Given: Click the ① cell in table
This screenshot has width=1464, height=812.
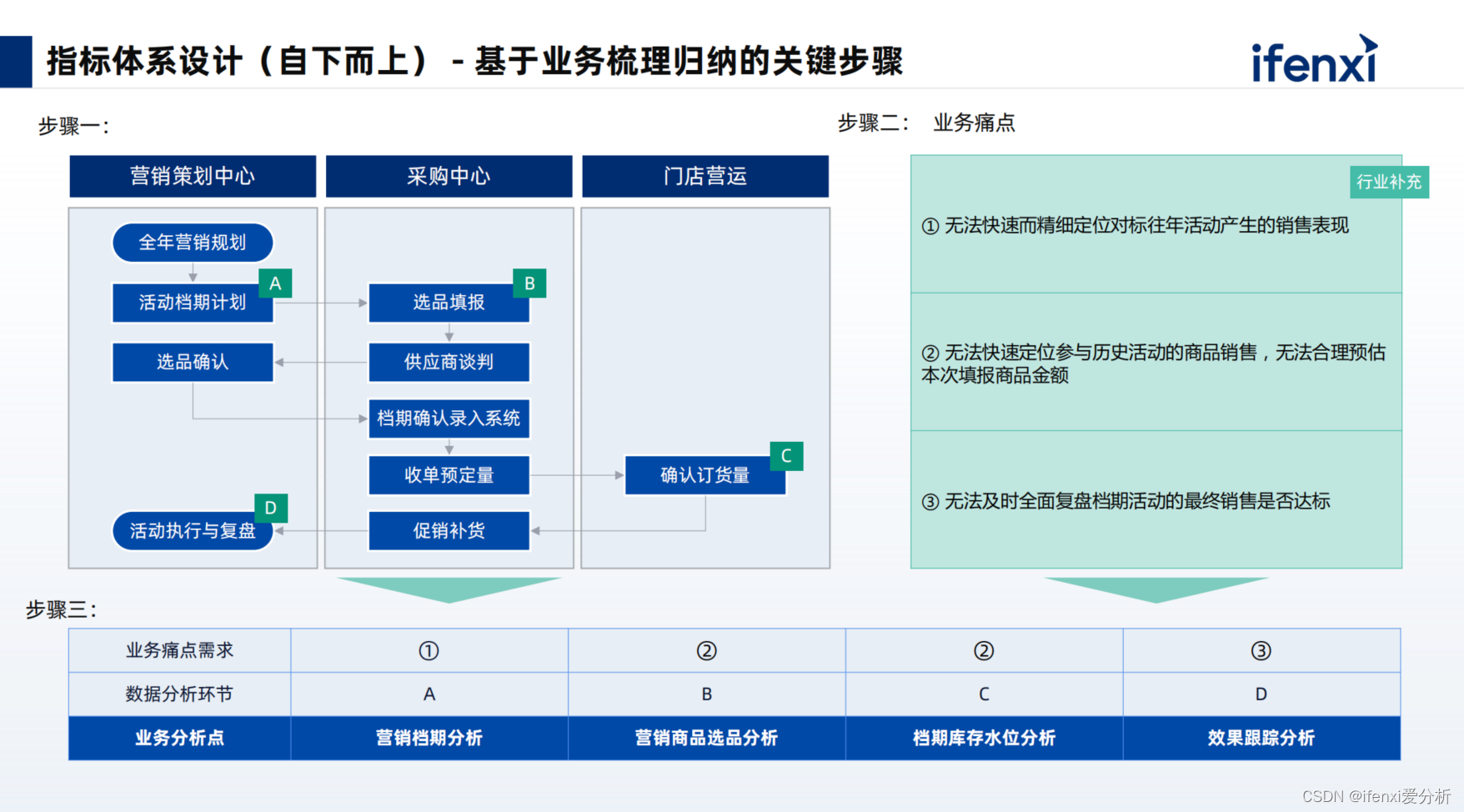Looking at the screenshot, I should [429, 650].
